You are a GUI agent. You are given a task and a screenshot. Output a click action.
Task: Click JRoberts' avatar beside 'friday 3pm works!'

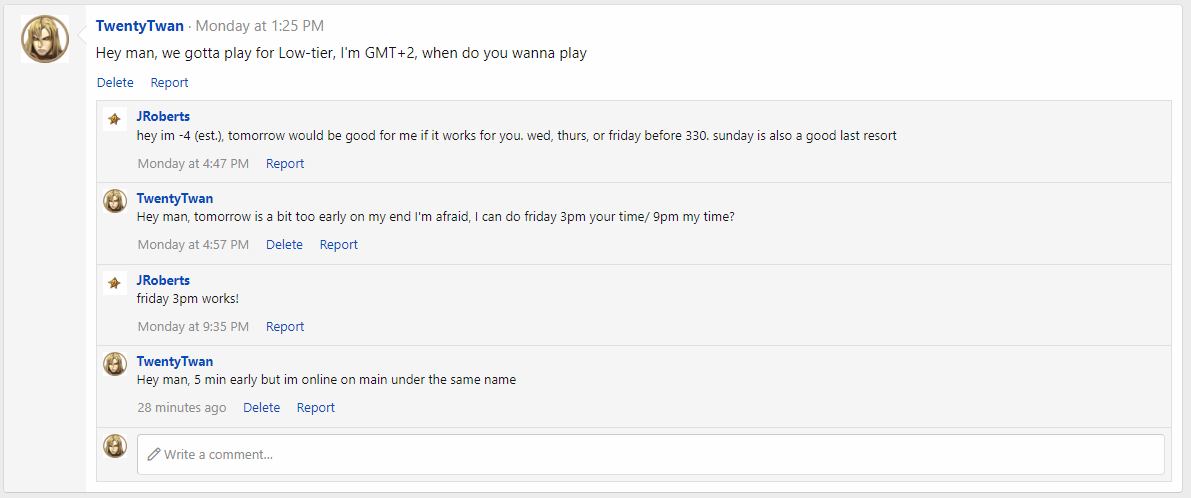point(115,283)
